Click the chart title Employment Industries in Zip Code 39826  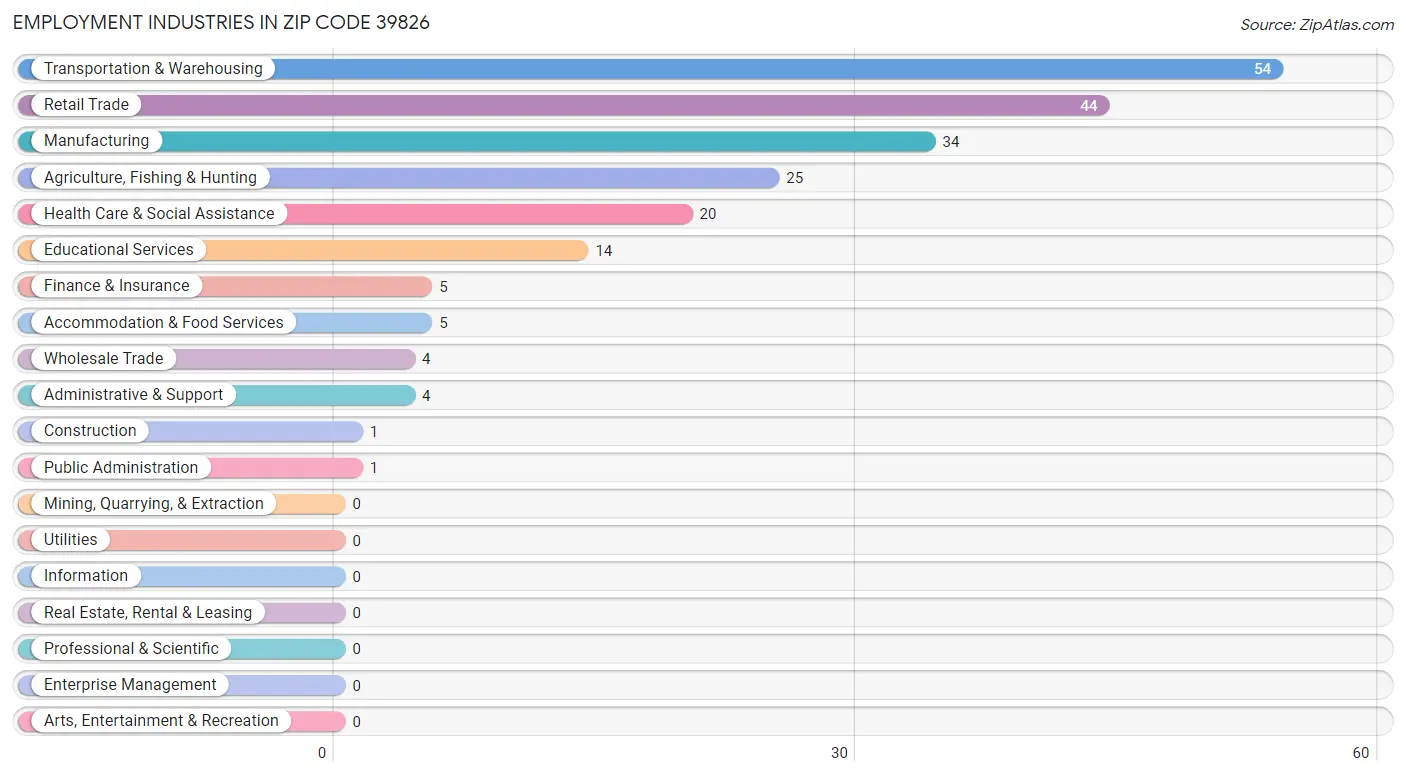(x=221, y=22)
